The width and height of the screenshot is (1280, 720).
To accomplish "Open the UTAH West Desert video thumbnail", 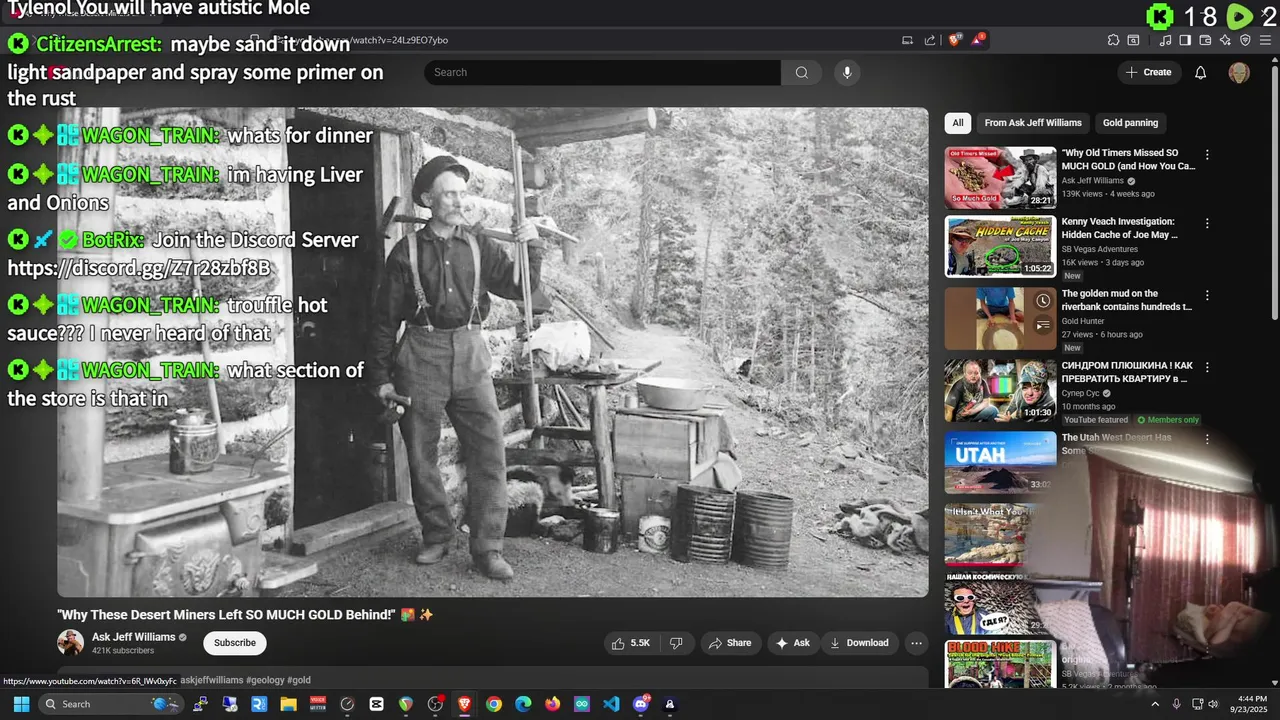I will [x=1000, y=462].
